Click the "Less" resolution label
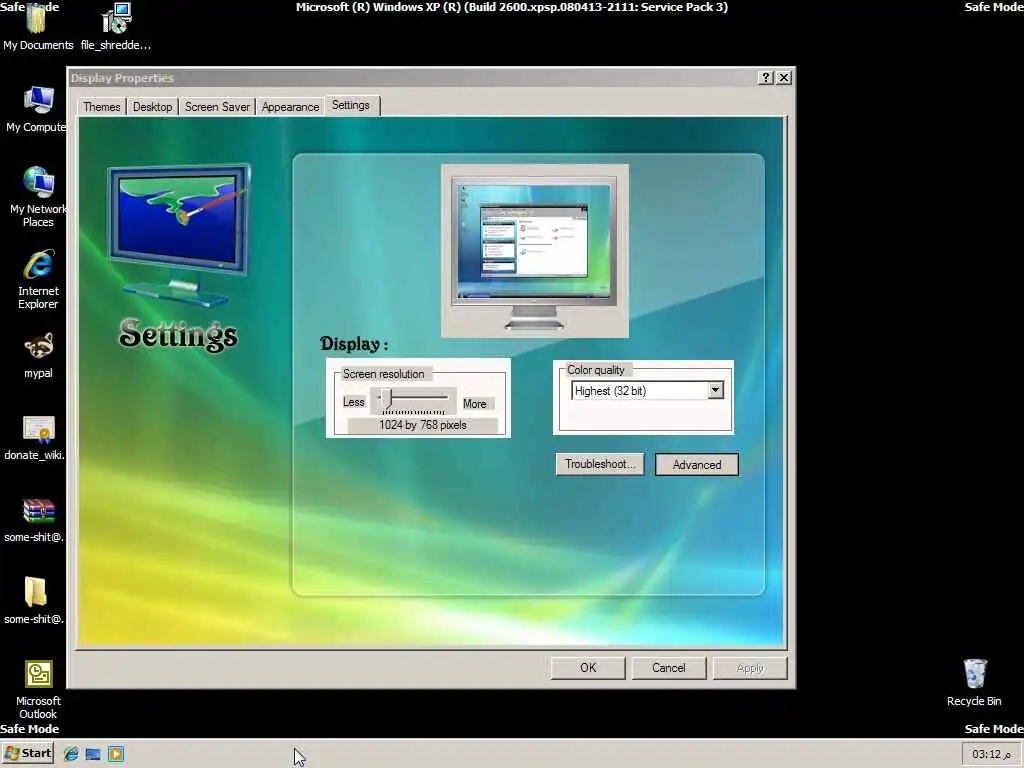 (353, 402)
